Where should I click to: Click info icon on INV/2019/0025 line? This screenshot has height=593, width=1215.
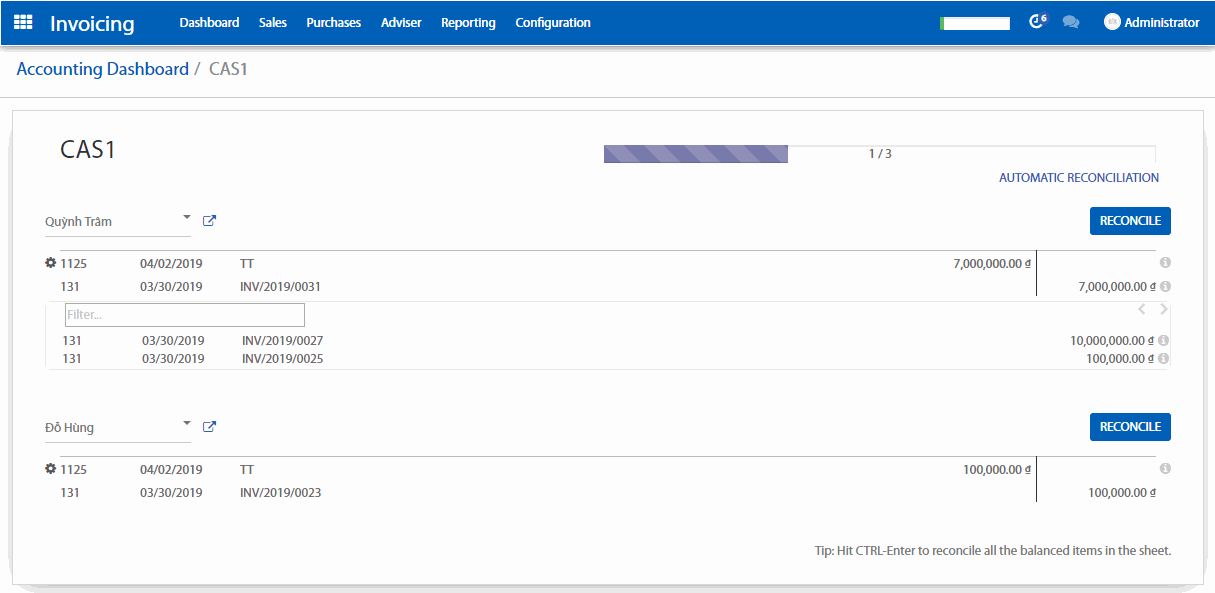pos(1165,359)
